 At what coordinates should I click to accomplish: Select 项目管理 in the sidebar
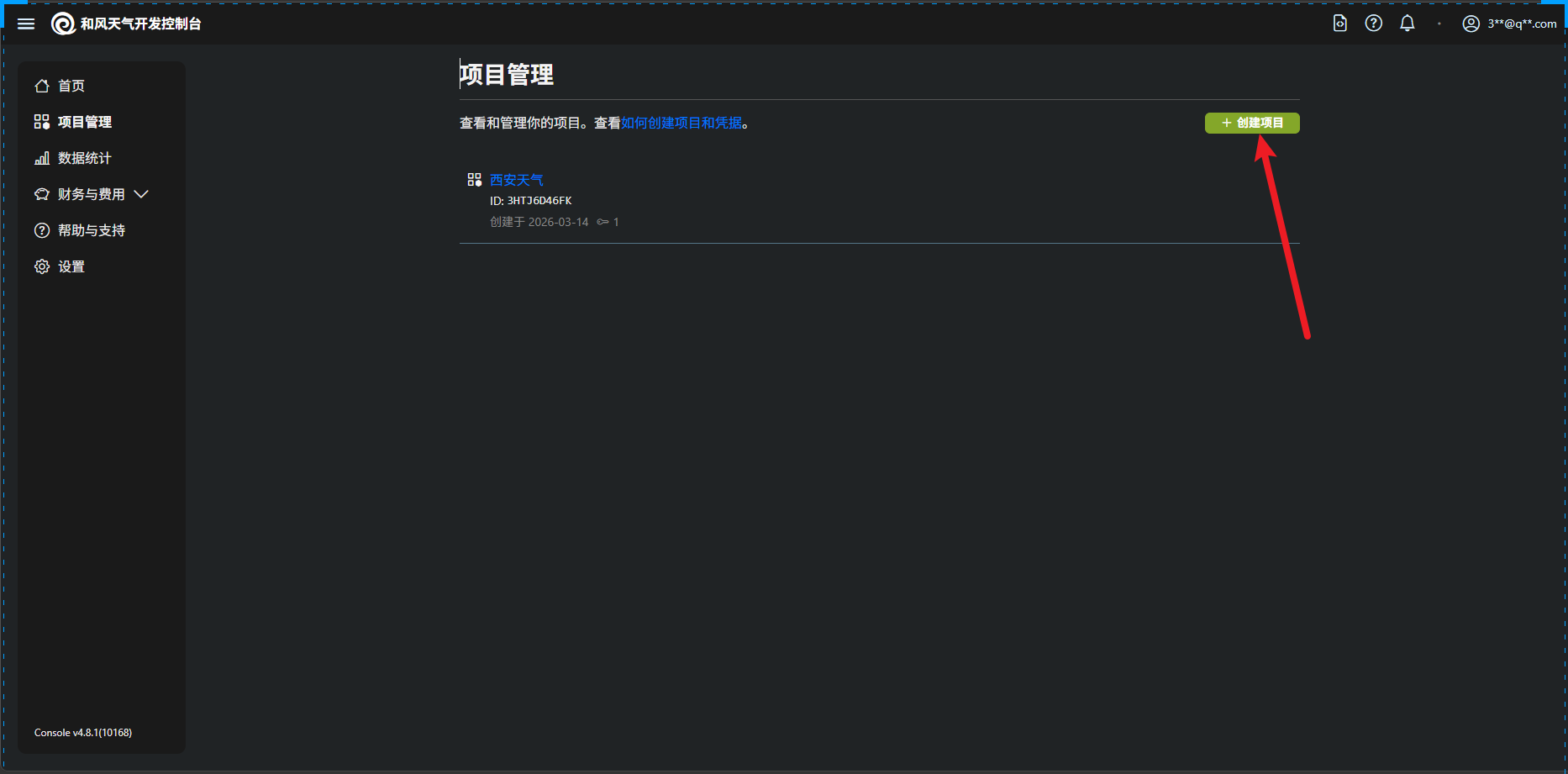[84, 122]
